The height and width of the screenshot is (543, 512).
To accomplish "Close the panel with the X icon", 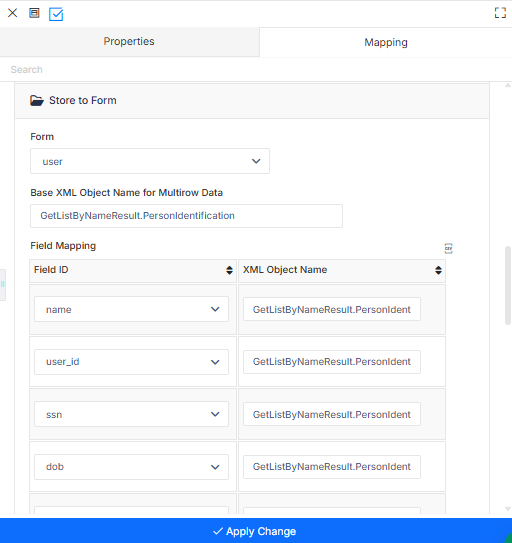I will point(12,13).
